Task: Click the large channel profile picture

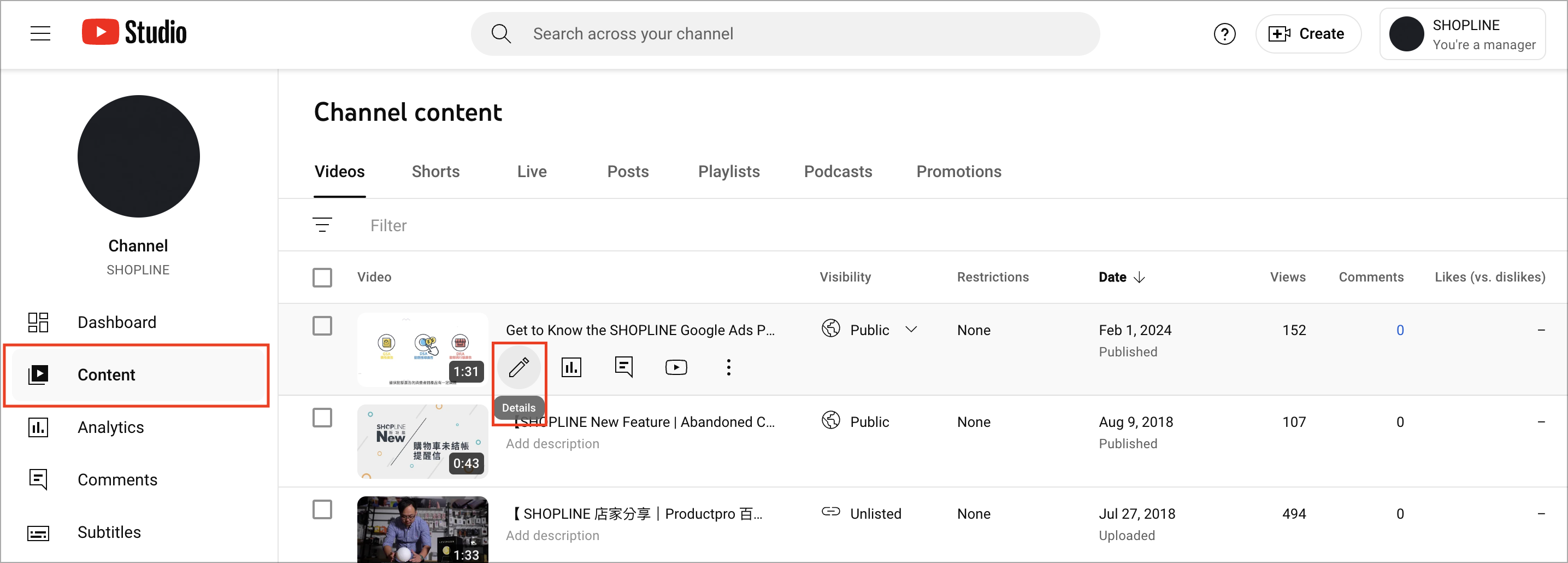Action: point(139,156)
